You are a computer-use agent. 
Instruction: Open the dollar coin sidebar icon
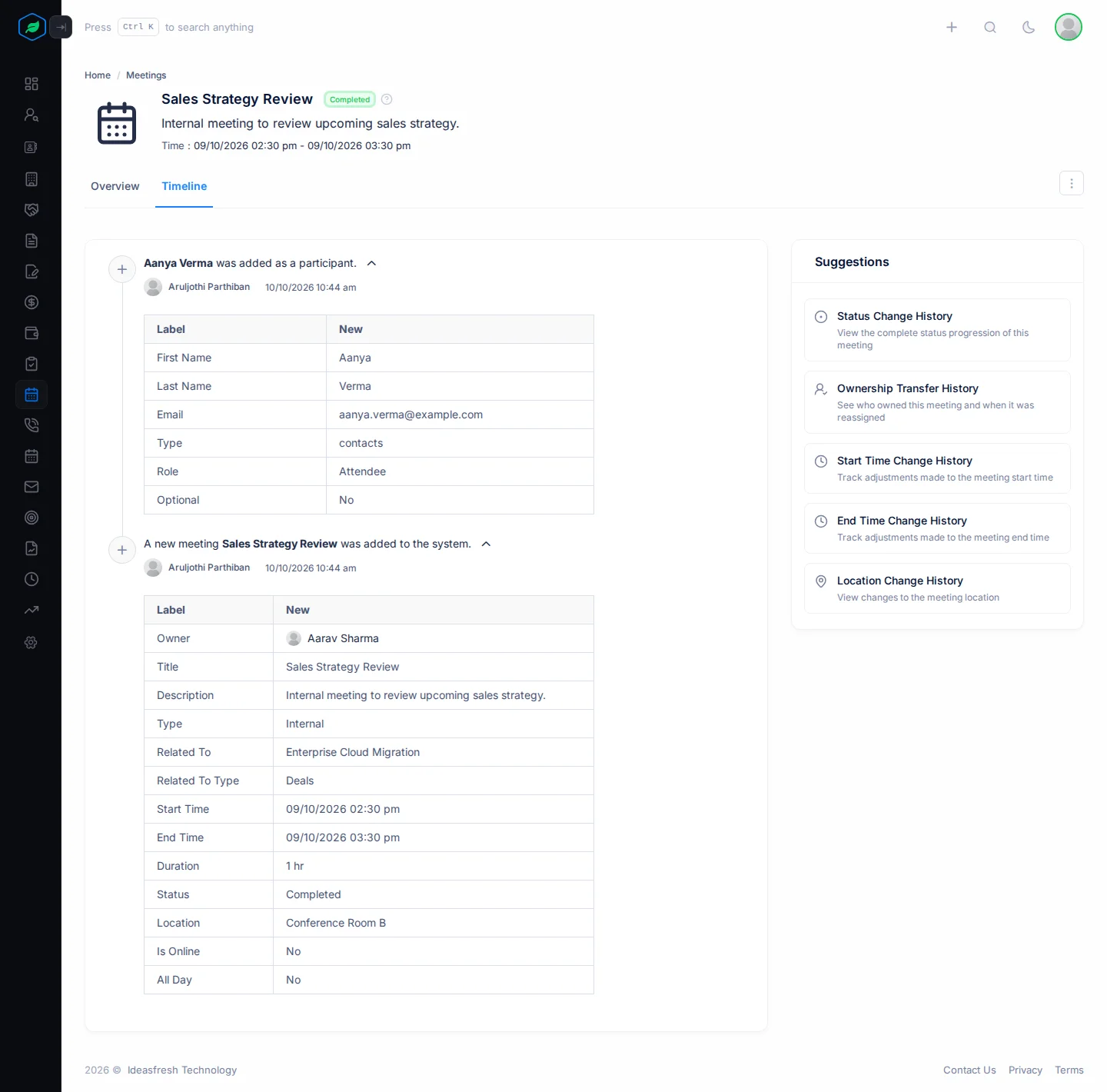(32, 302)
